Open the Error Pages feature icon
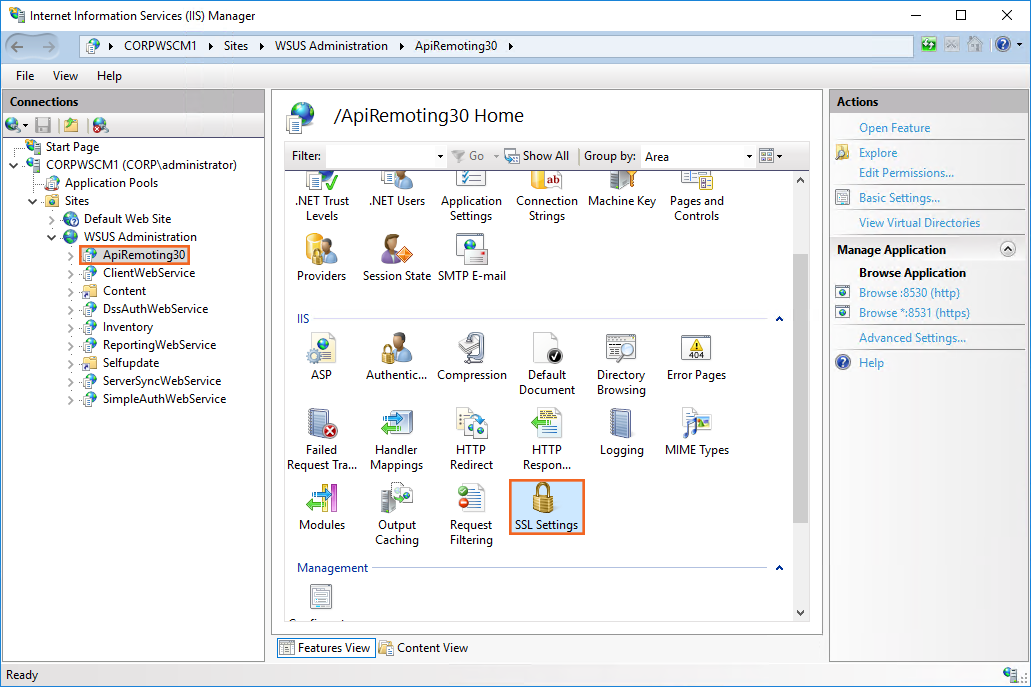 coord(696,358)
